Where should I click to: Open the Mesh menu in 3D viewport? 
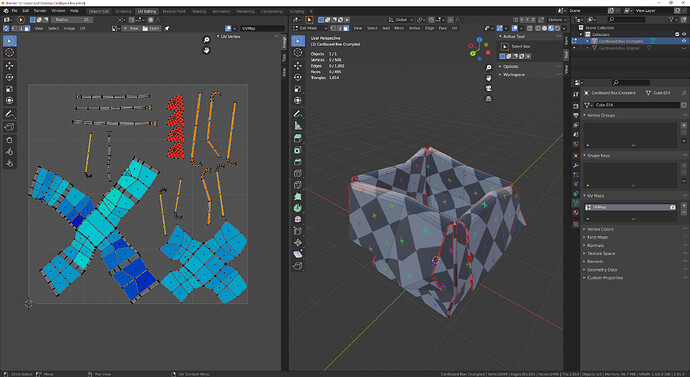click(x=399, y=29)
